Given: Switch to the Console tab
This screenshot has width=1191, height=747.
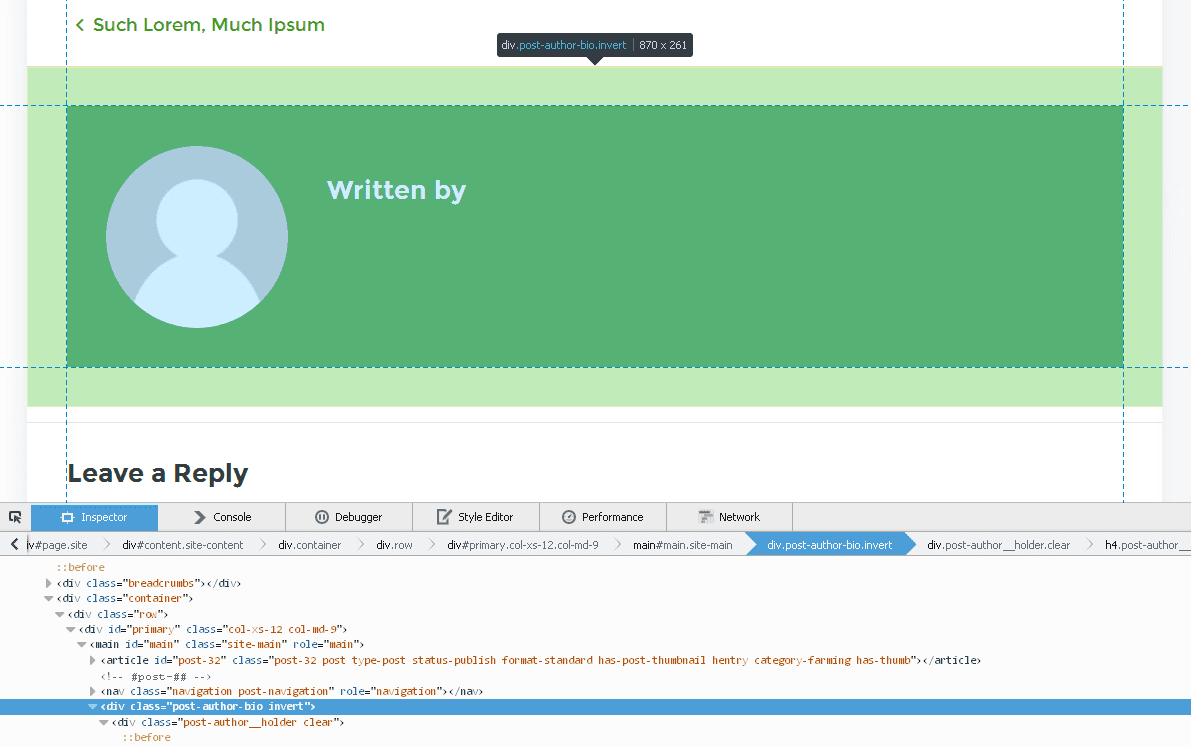Looking at the screenshot, I should (222, 517).
